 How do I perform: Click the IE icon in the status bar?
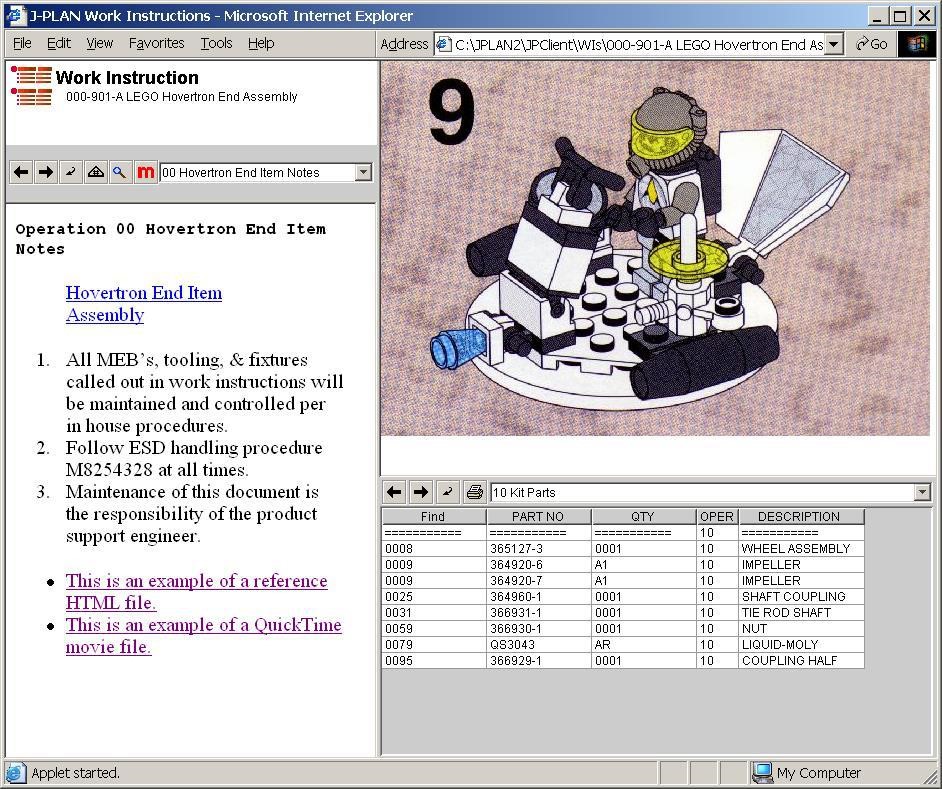pos(16,773)
